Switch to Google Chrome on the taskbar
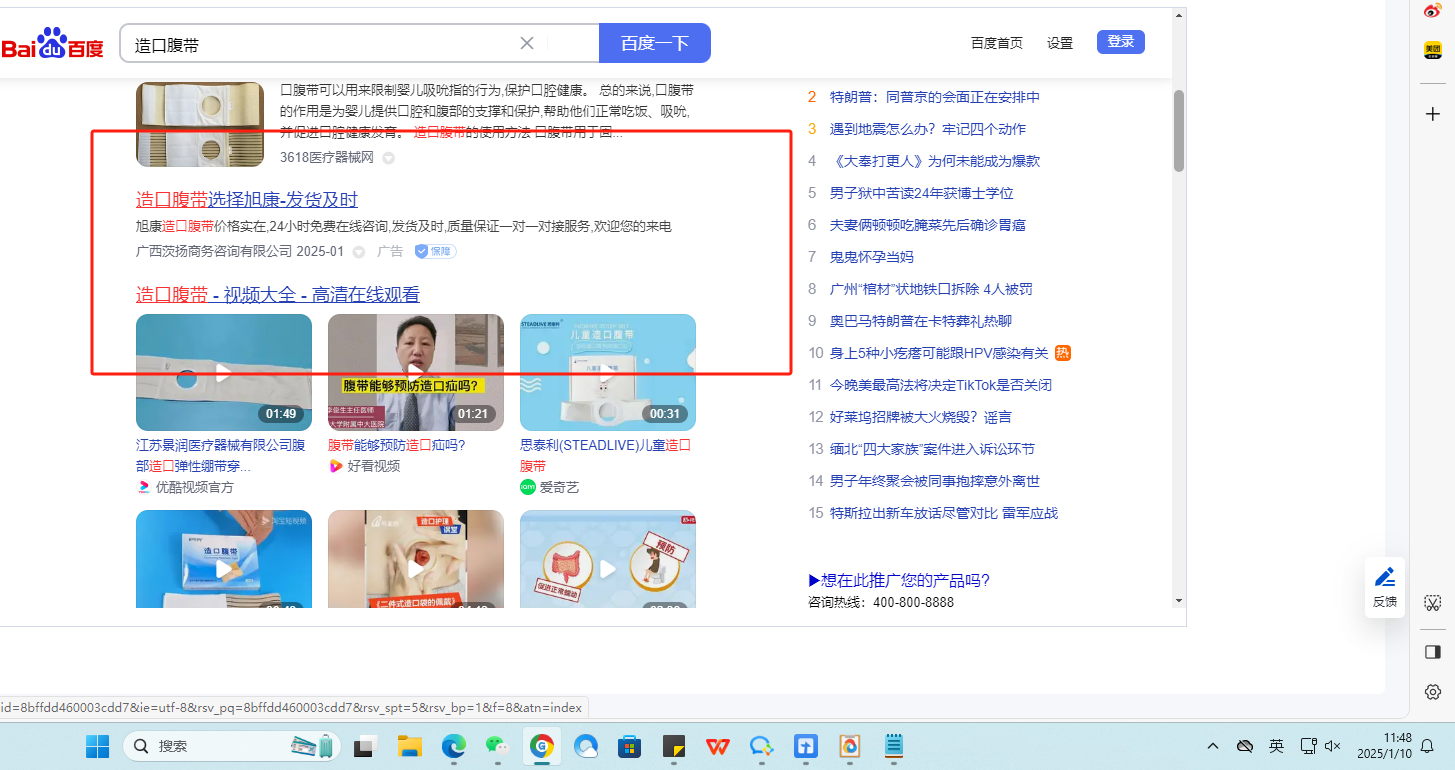Viewport: 1455px width, 770px height. [x=542, y=746]
